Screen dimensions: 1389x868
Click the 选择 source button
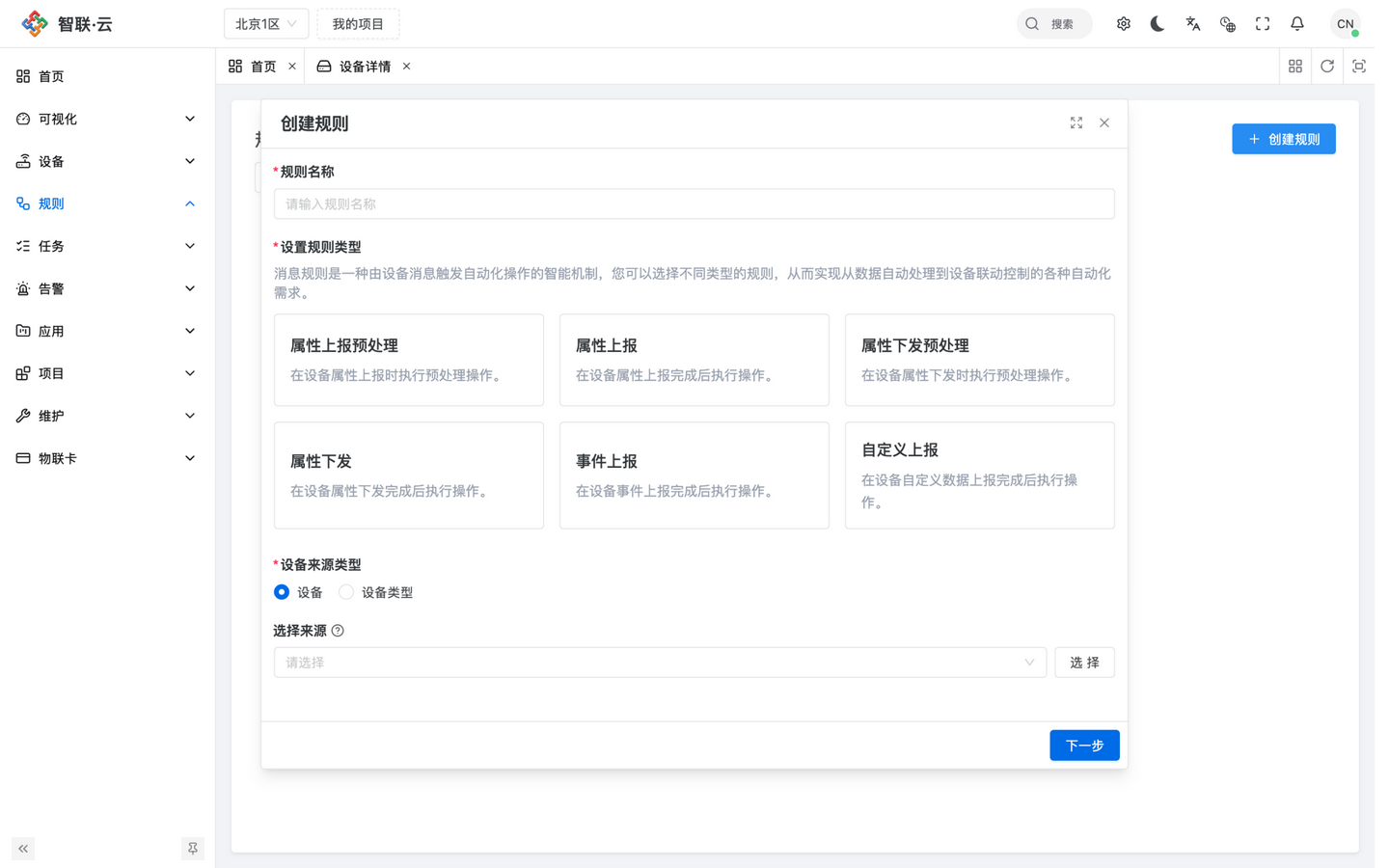point(1084,663)
